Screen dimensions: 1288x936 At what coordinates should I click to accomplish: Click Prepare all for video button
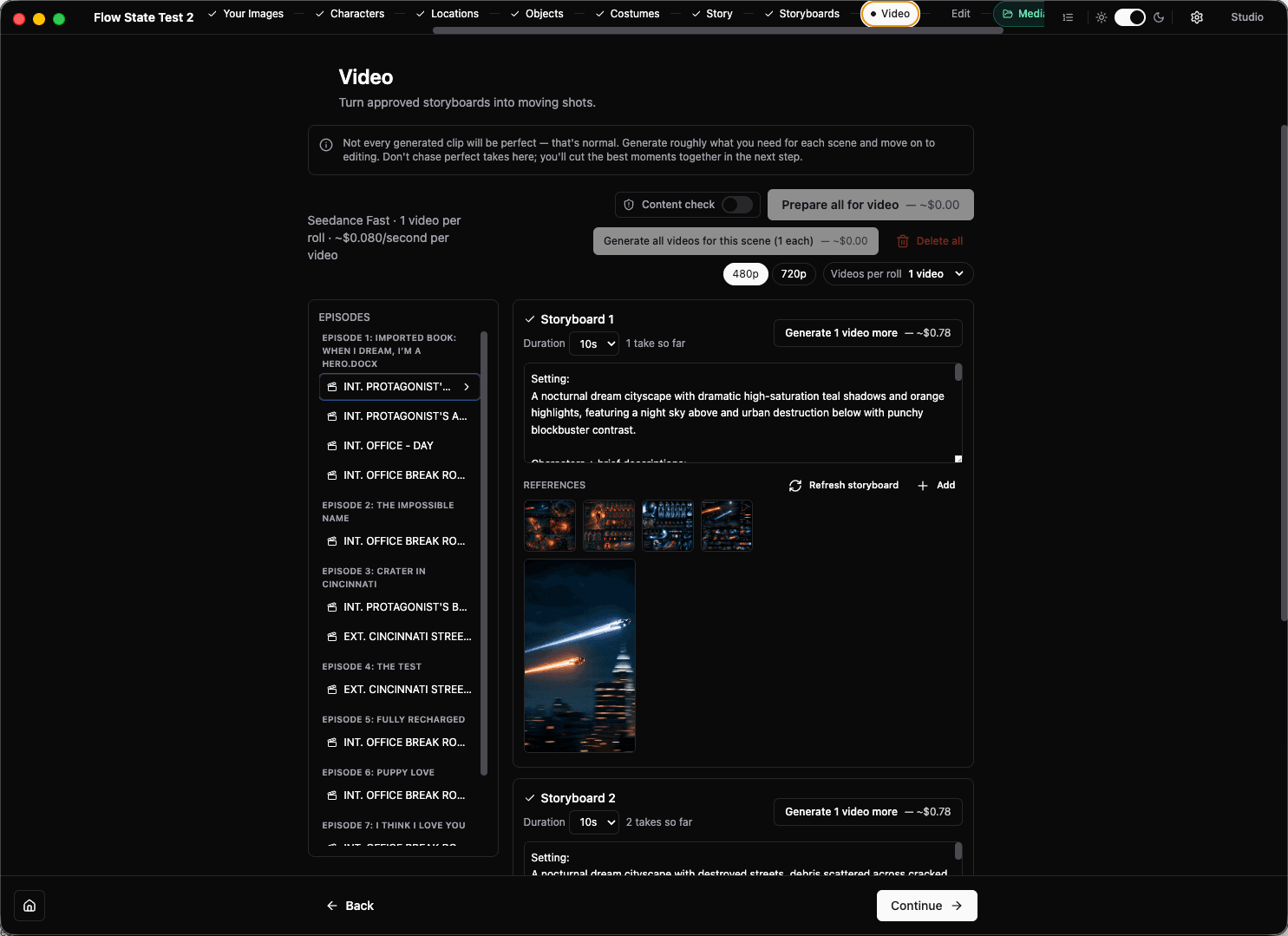(x=871, y=205)
